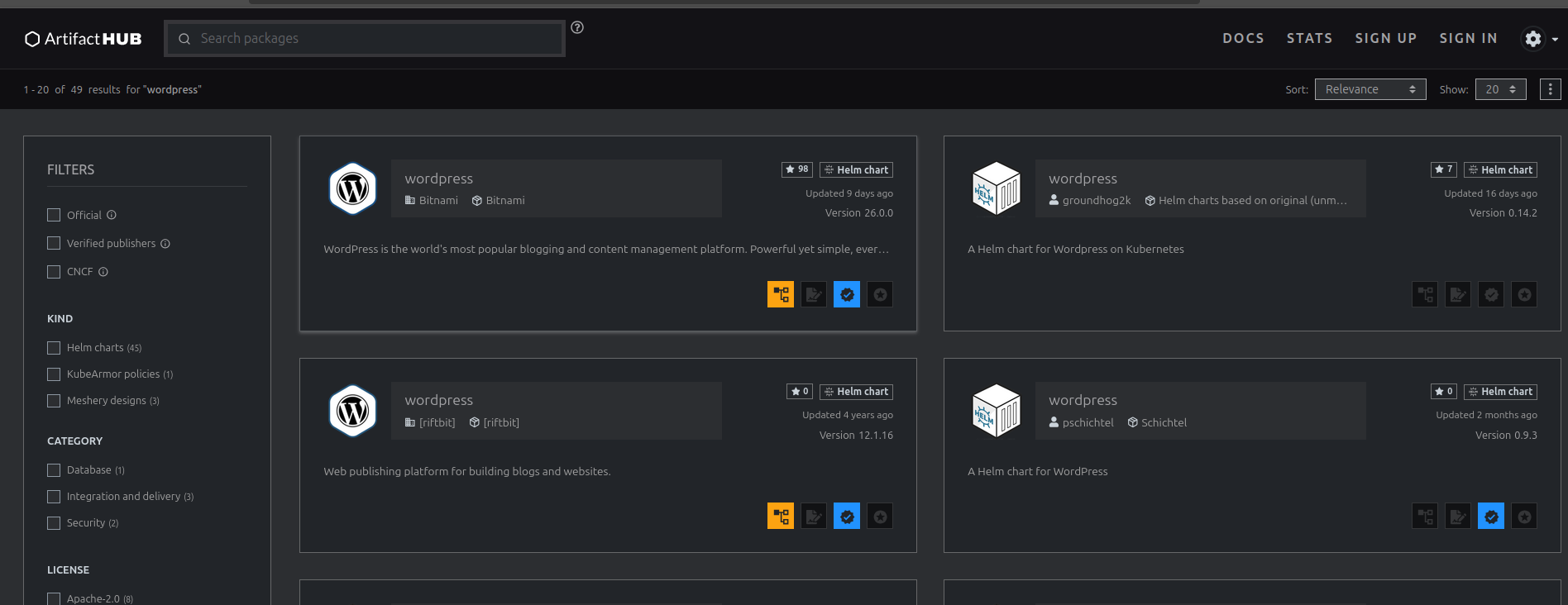Click verified publisher badge on groundhog2k card
Screen dimensions: 1568x605
coord(1491,294)
